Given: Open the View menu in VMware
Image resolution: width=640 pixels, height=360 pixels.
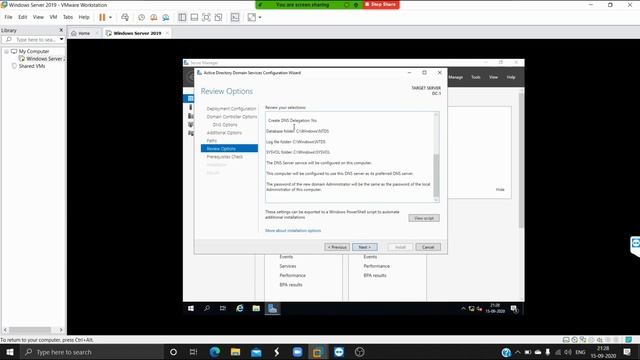Looking at the screenshot, I should click(38, 17).
